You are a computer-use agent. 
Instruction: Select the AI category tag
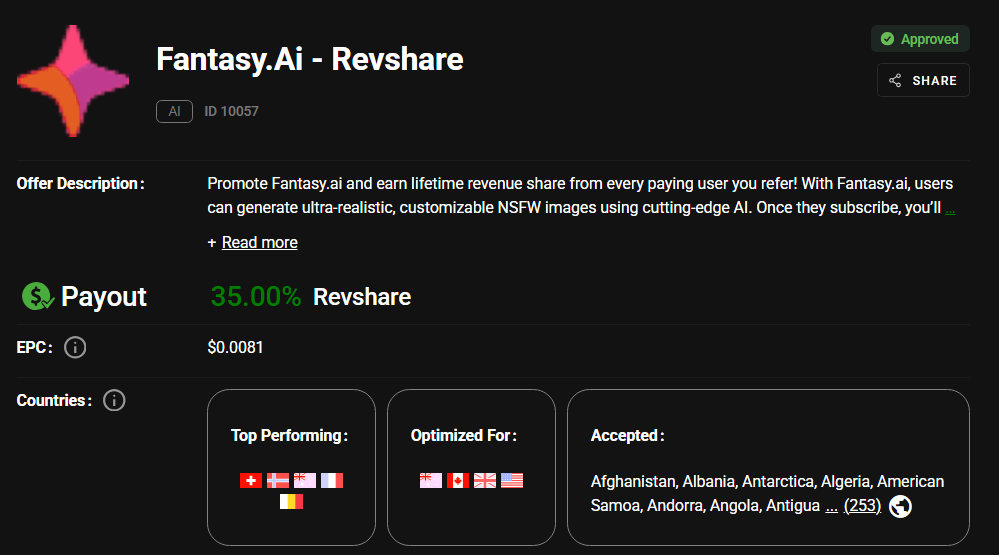174,112
